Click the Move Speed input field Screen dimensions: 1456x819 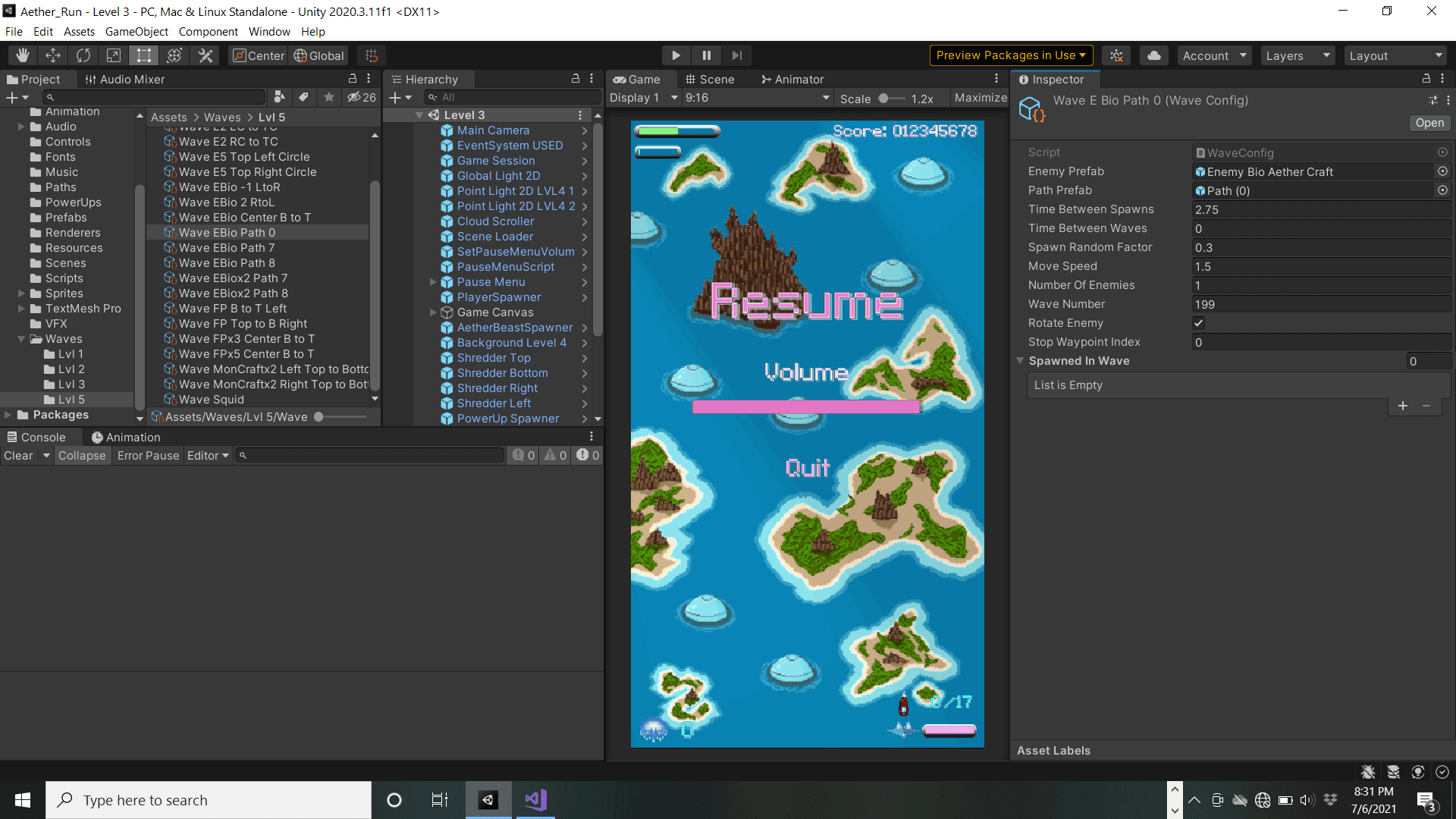click(x=1319, y=266)
